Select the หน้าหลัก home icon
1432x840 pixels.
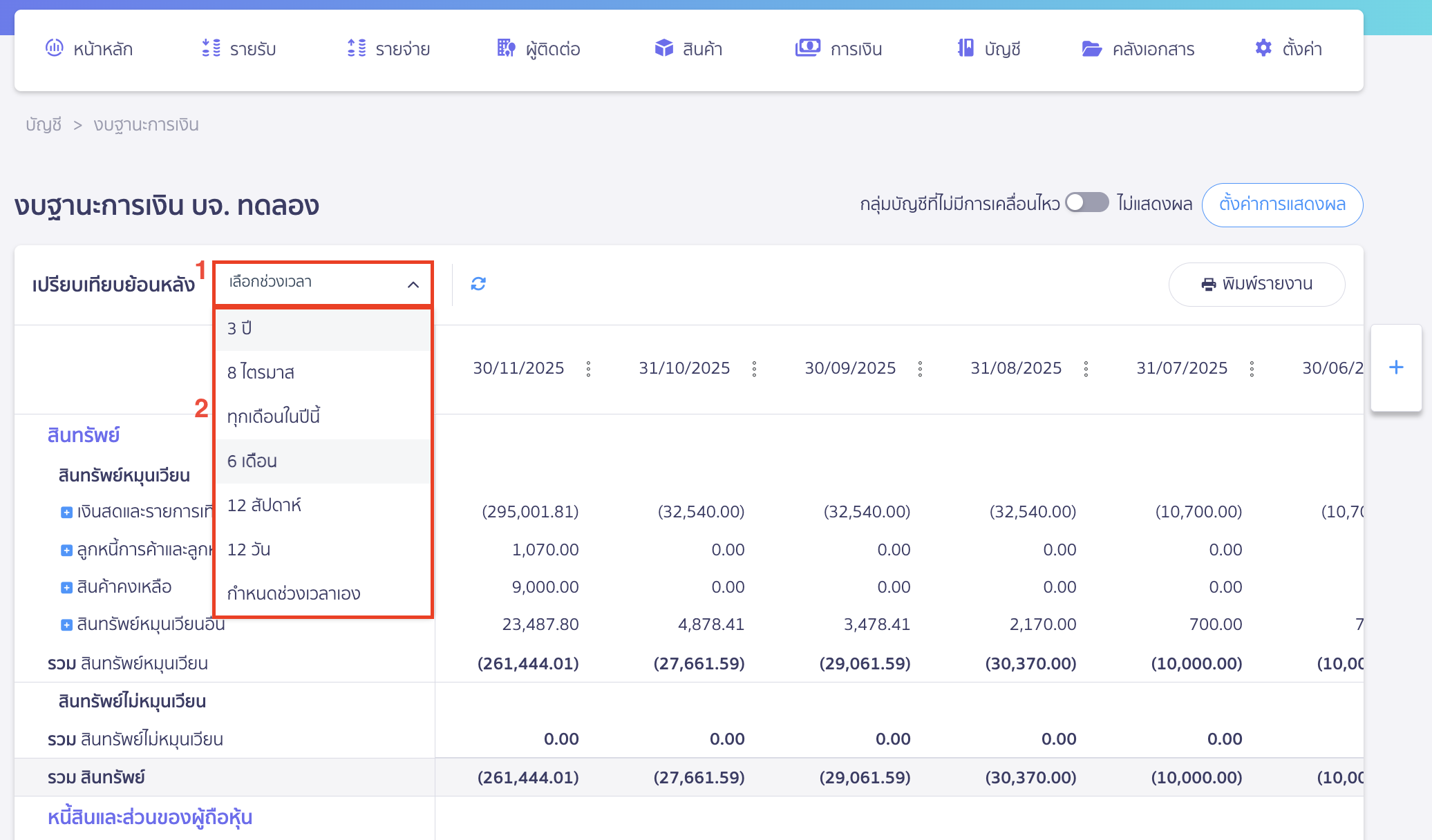(x=55, y=48)
